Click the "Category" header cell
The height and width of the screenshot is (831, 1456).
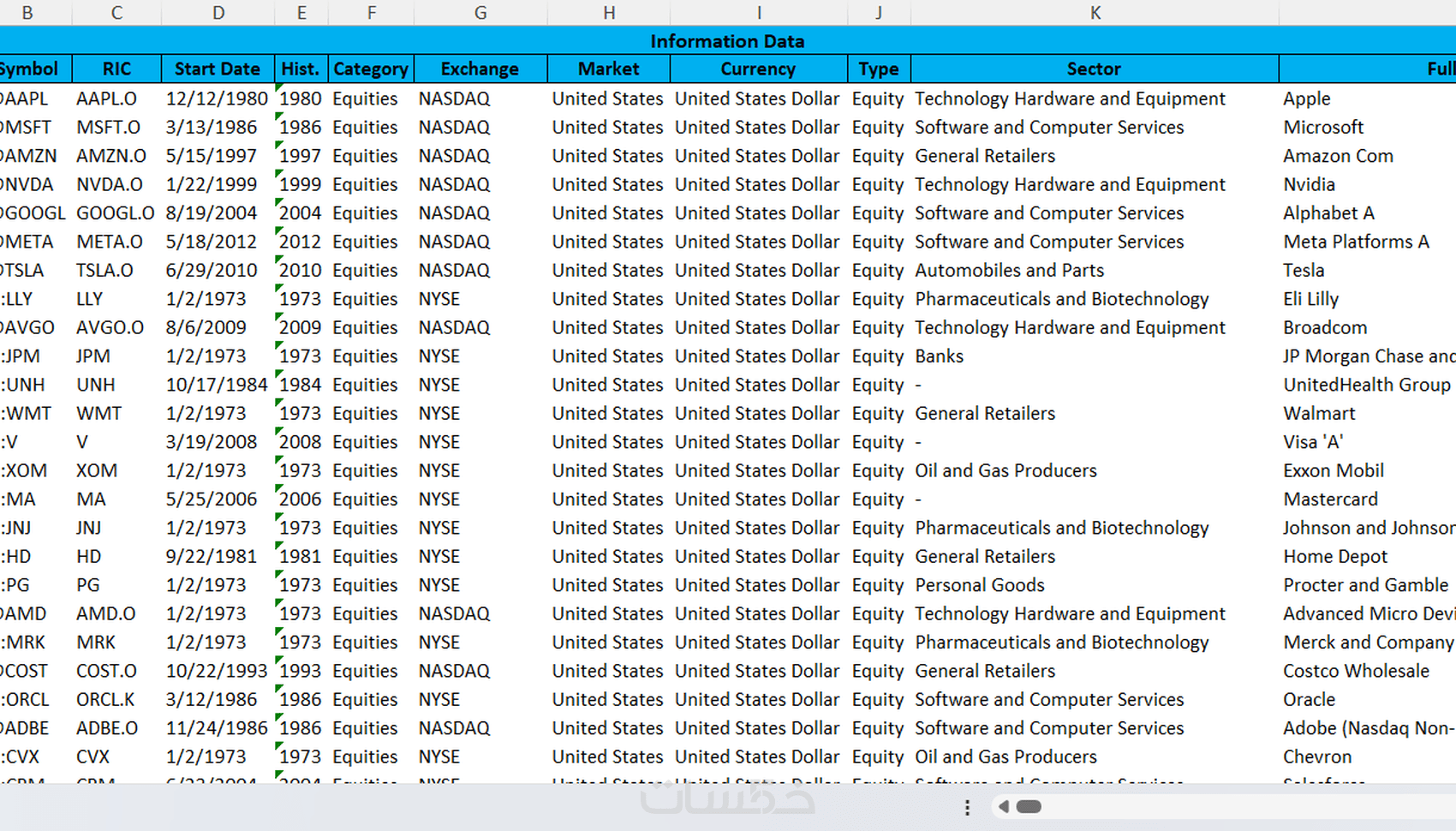[x=371, y=69]
